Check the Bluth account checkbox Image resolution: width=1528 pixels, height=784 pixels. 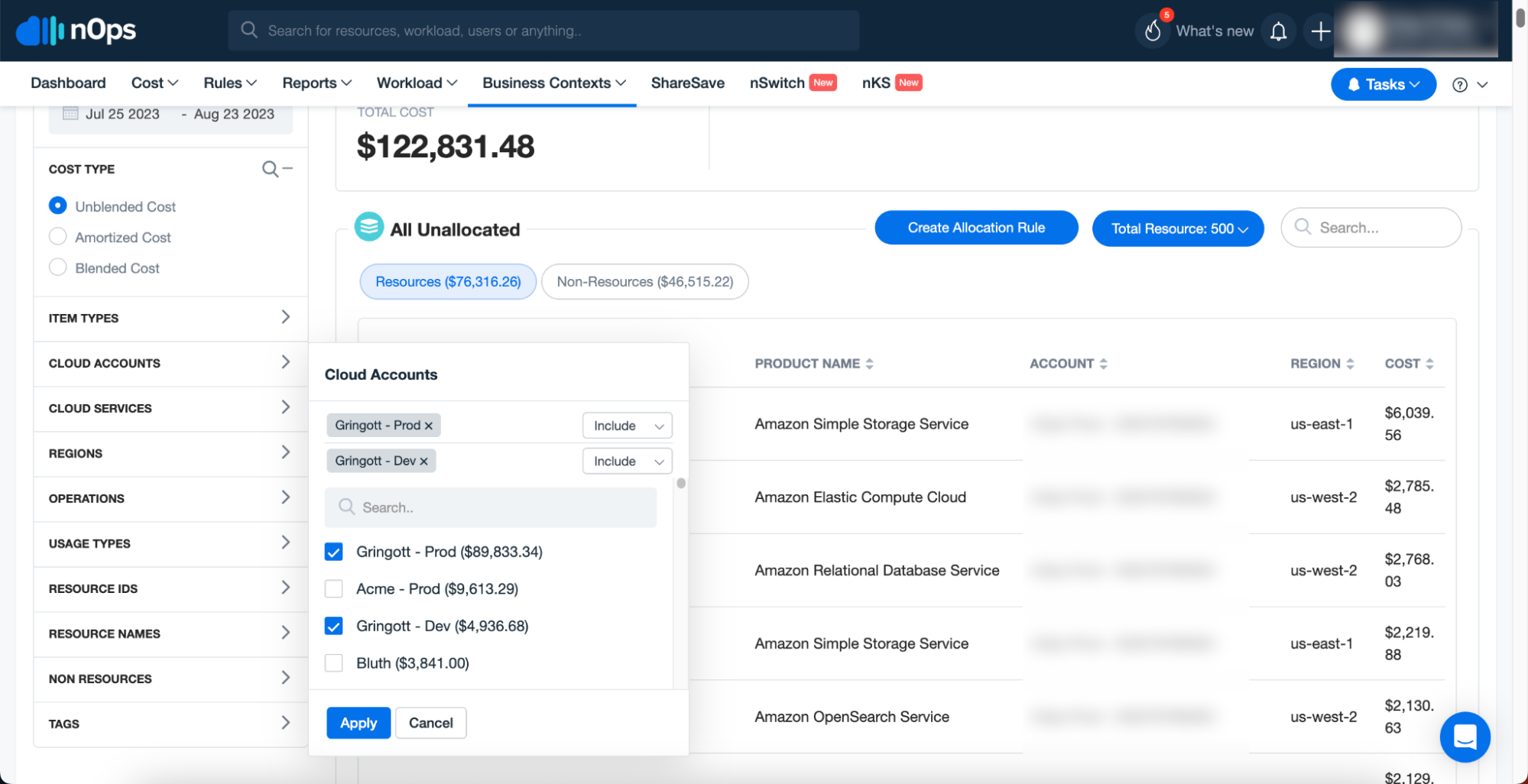click(333, 663)
